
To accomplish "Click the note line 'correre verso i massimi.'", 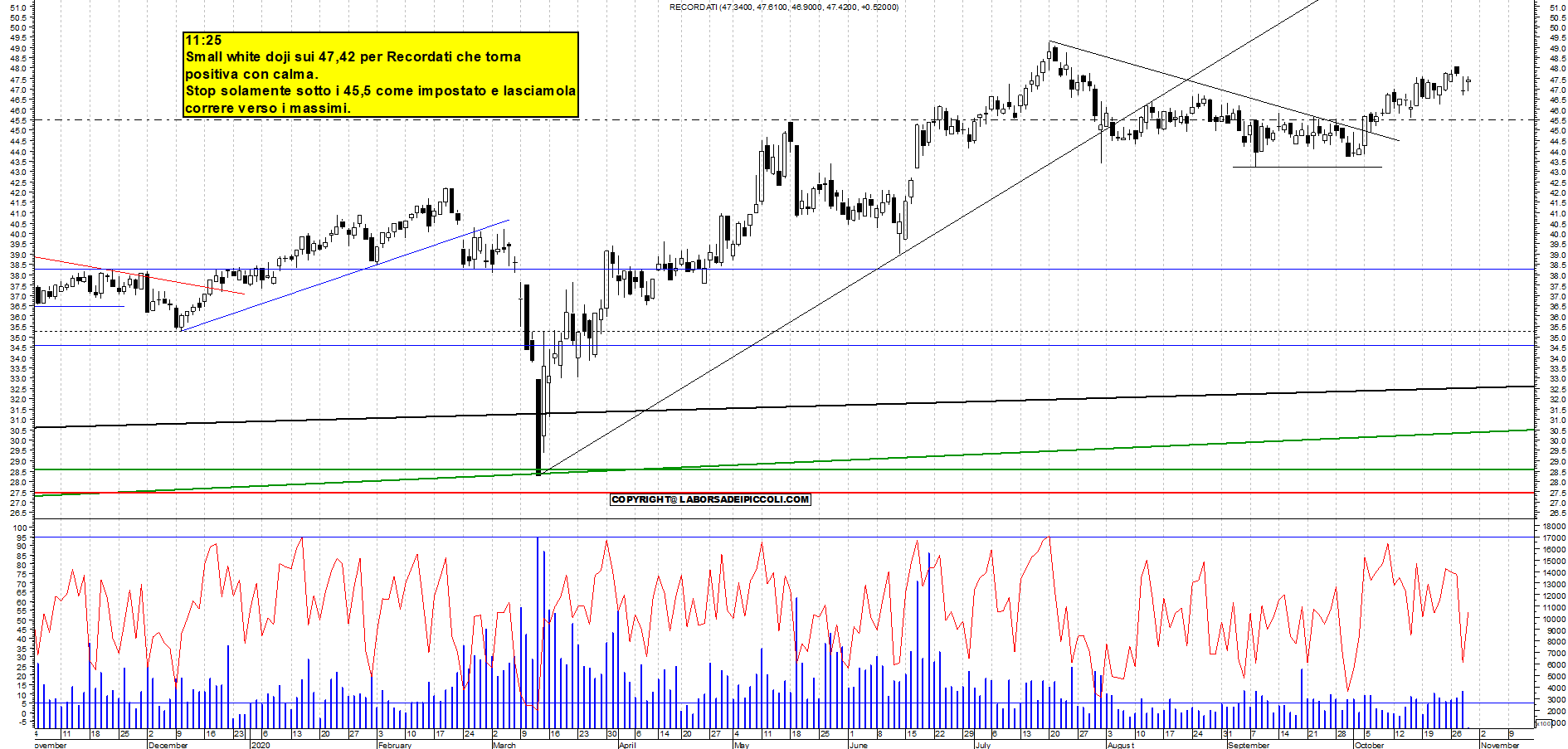I will [x=267, y=108].
